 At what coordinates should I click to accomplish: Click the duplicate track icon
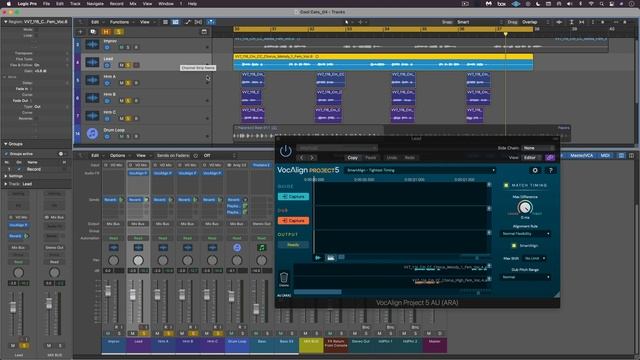(93, 31)
